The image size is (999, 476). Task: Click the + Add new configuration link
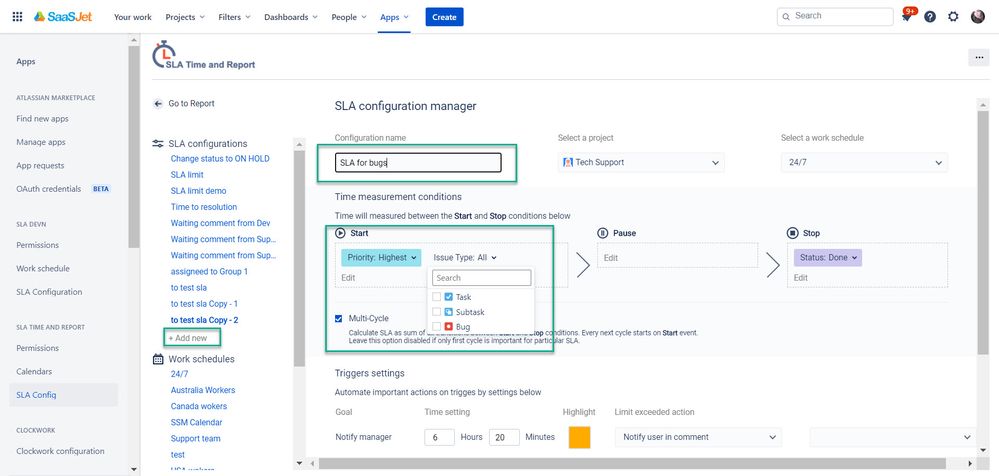(188, 338)
